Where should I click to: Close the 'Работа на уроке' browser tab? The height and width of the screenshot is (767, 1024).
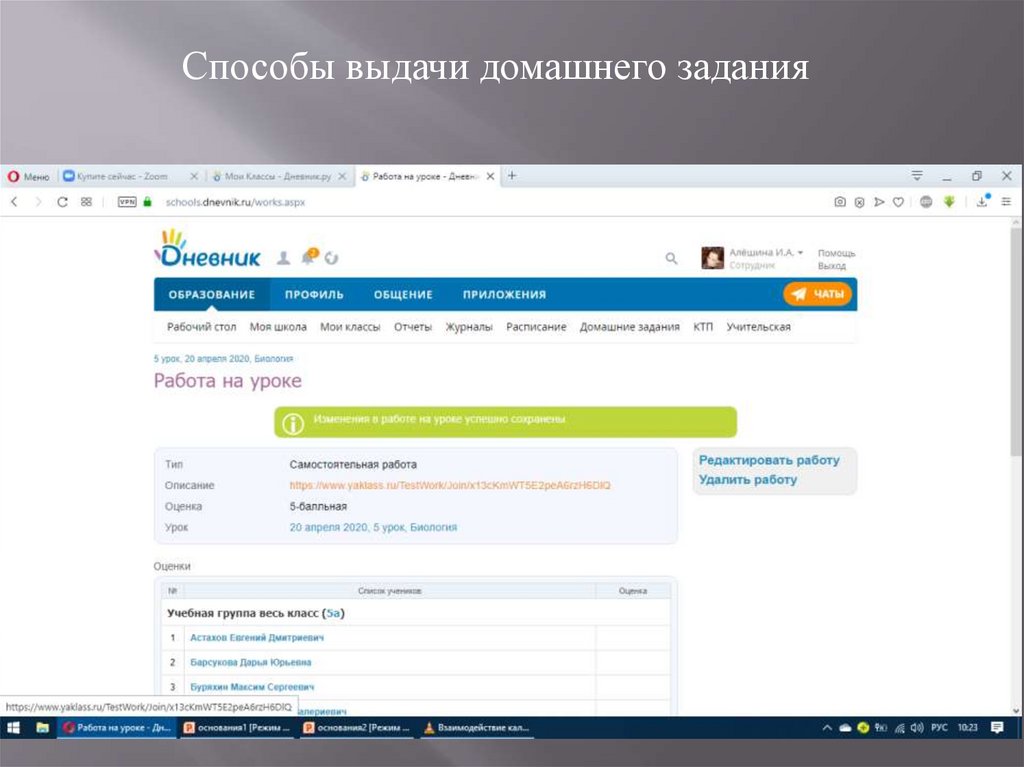[x=490, y=176]
